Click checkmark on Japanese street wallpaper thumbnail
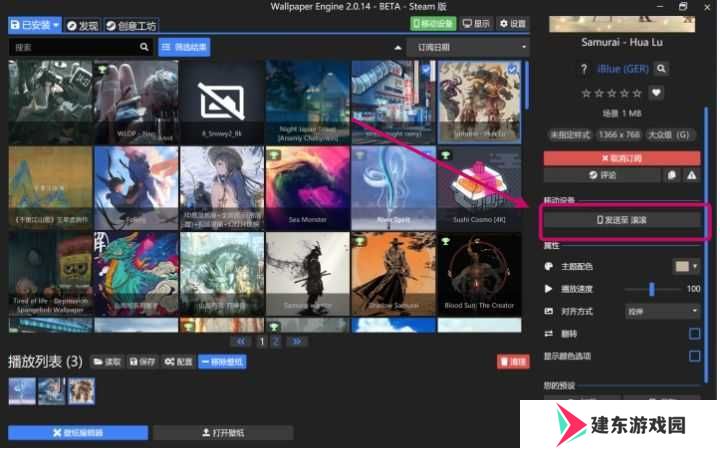Viewport: 720px width, 450px height. tap(427, 69)
